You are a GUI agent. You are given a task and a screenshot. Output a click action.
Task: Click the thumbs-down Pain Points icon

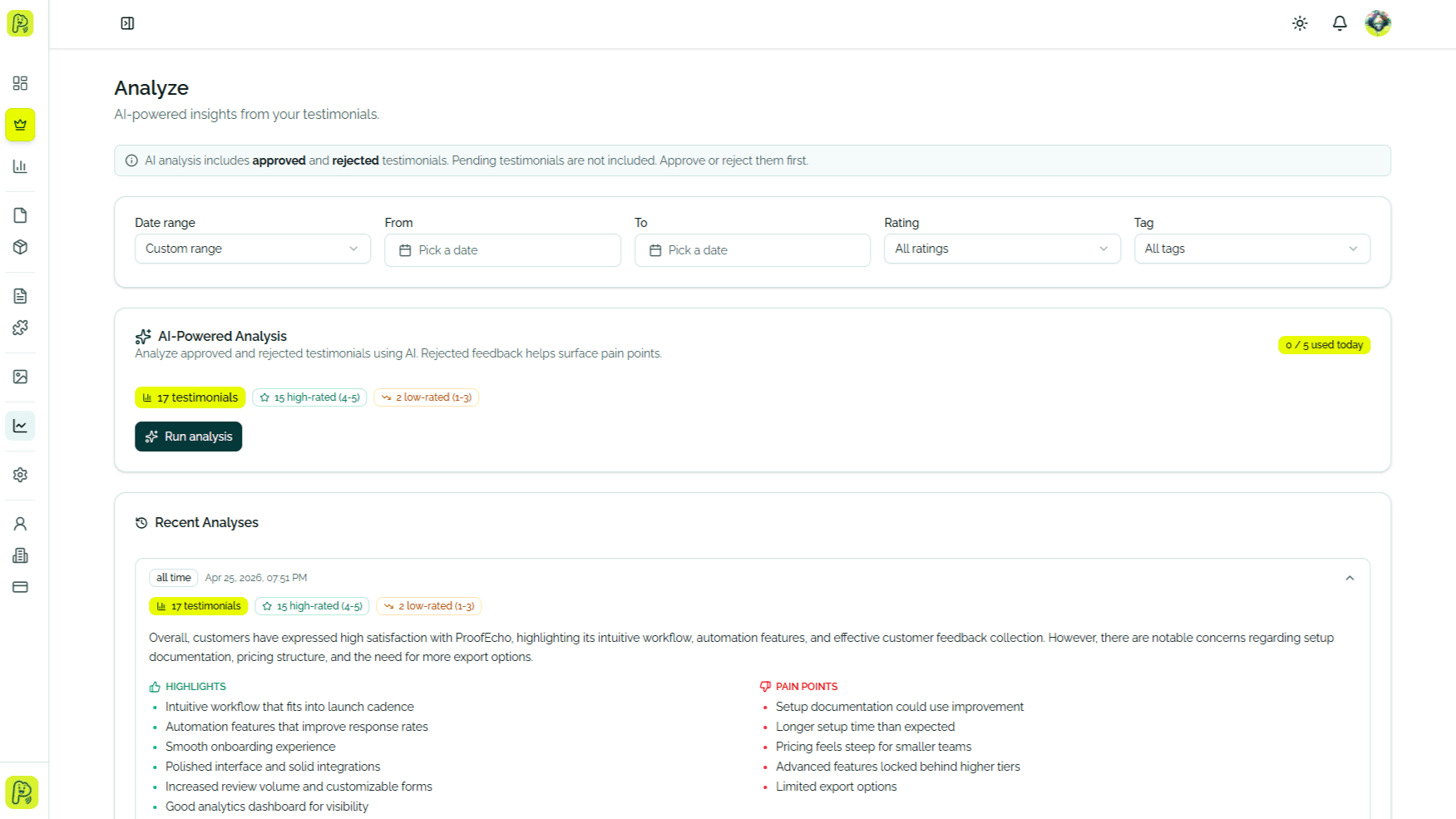click(765, 687)
